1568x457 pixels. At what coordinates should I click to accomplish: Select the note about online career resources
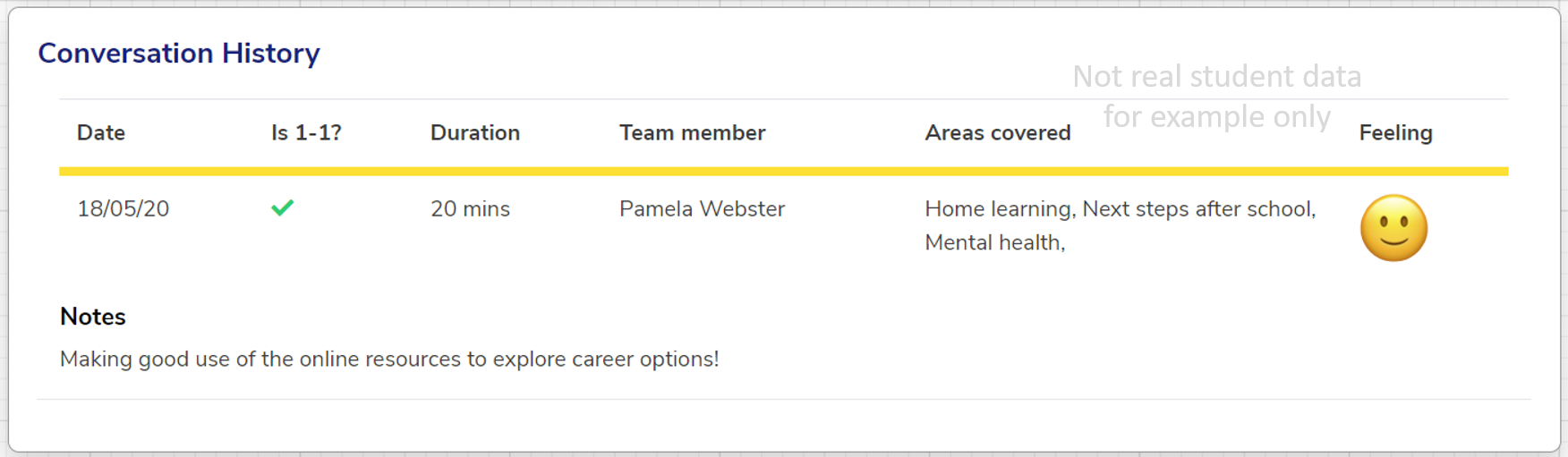click(x=389, y=360)
